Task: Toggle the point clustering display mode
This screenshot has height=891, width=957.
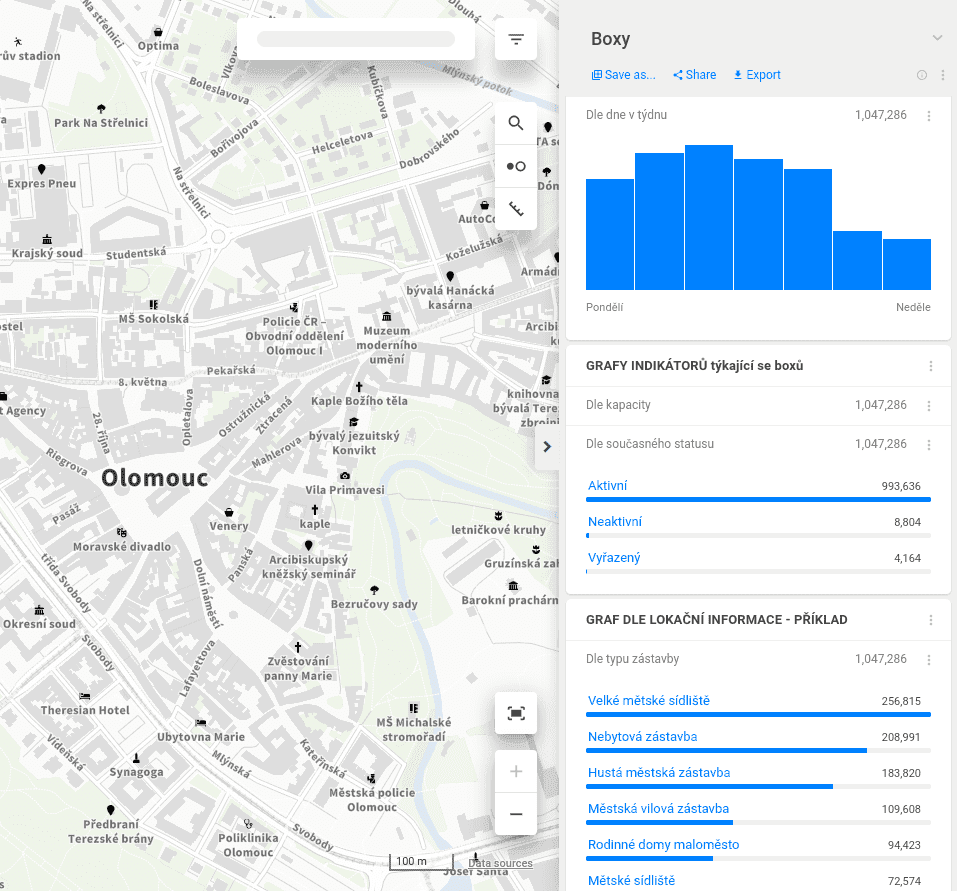Action: [515, 166]
